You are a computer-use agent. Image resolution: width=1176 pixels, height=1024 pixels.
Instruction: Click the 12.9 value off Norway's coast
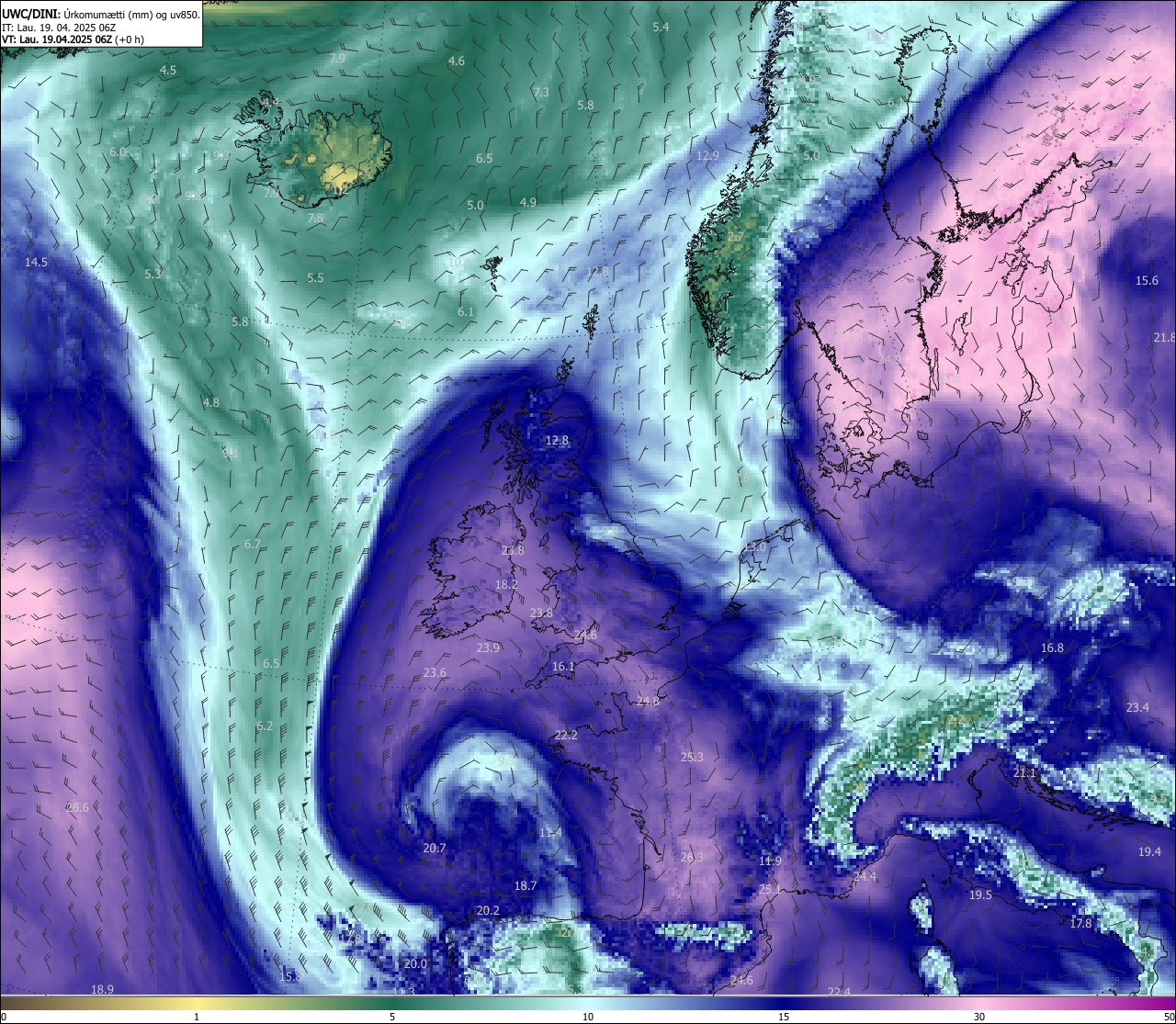pyautogui.click(x=707, y=156)
